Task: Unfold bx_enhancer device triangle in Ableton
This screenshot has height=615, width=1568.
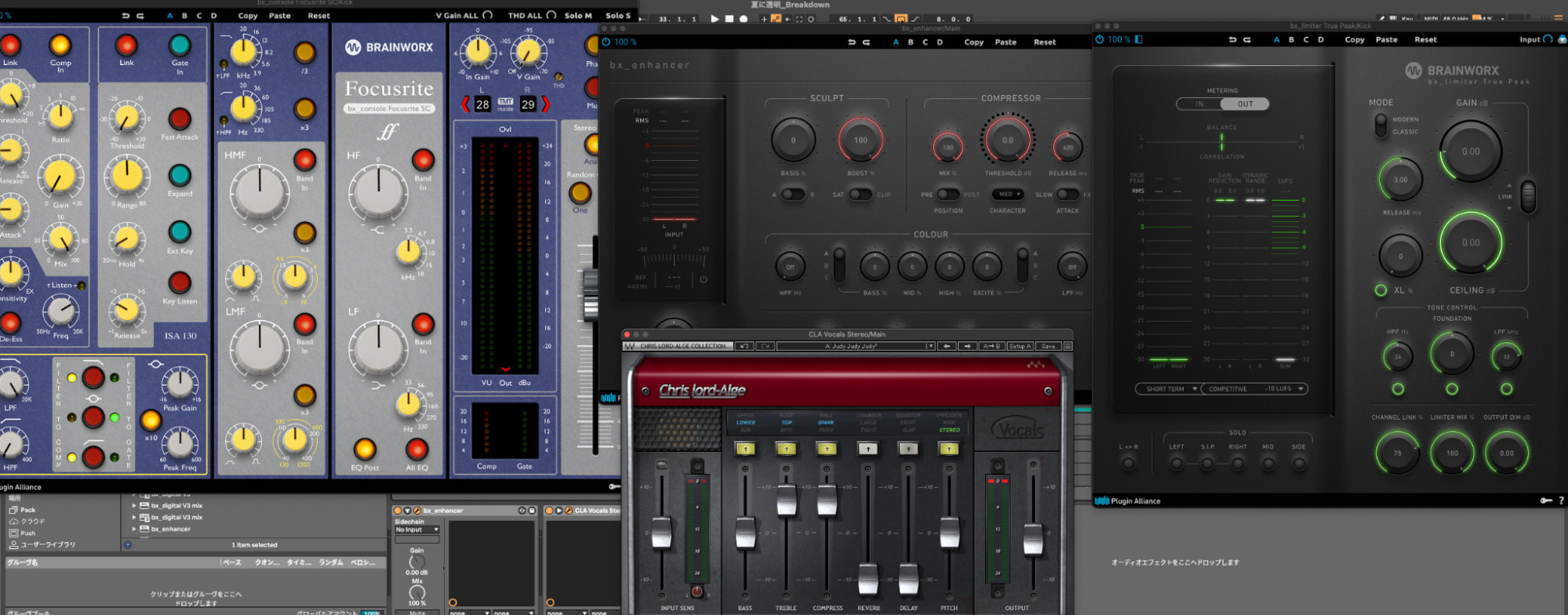Action: click(x=407, y=511)
